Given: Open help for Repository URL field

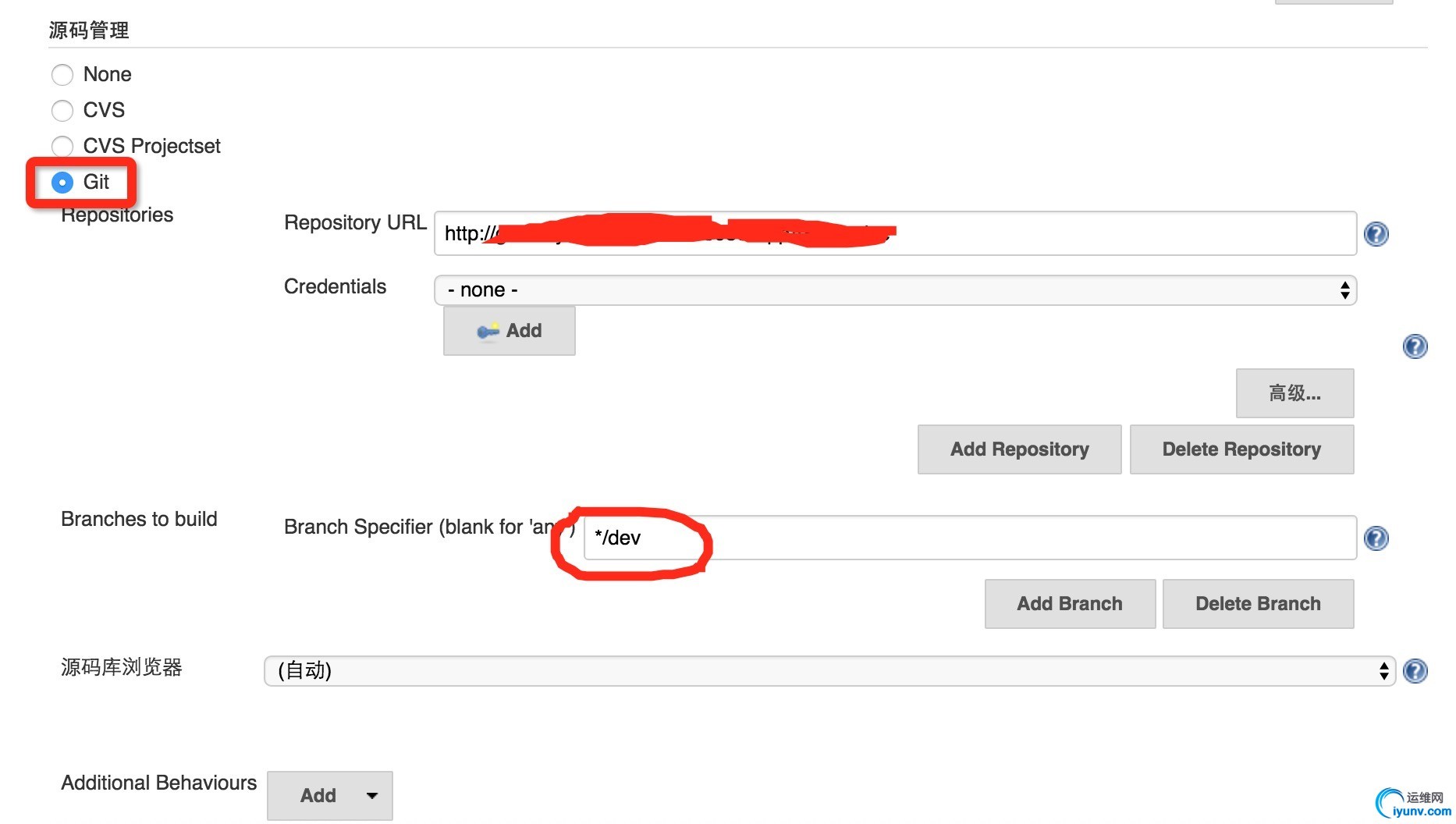Looking at the screenshot, I should click(x=1376, y=234).
